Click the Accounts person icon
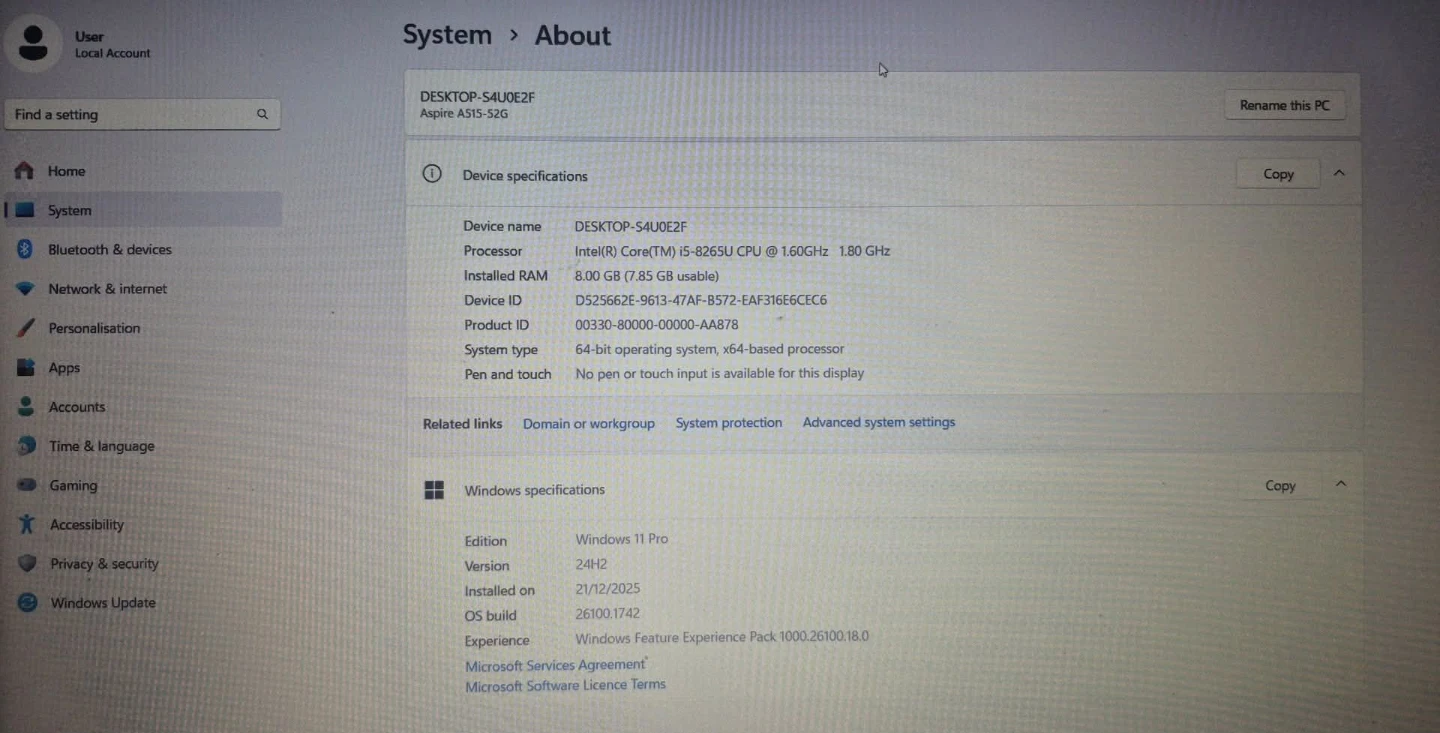The width and height of the screenshot is (1440, 733). tap(27, 407)
